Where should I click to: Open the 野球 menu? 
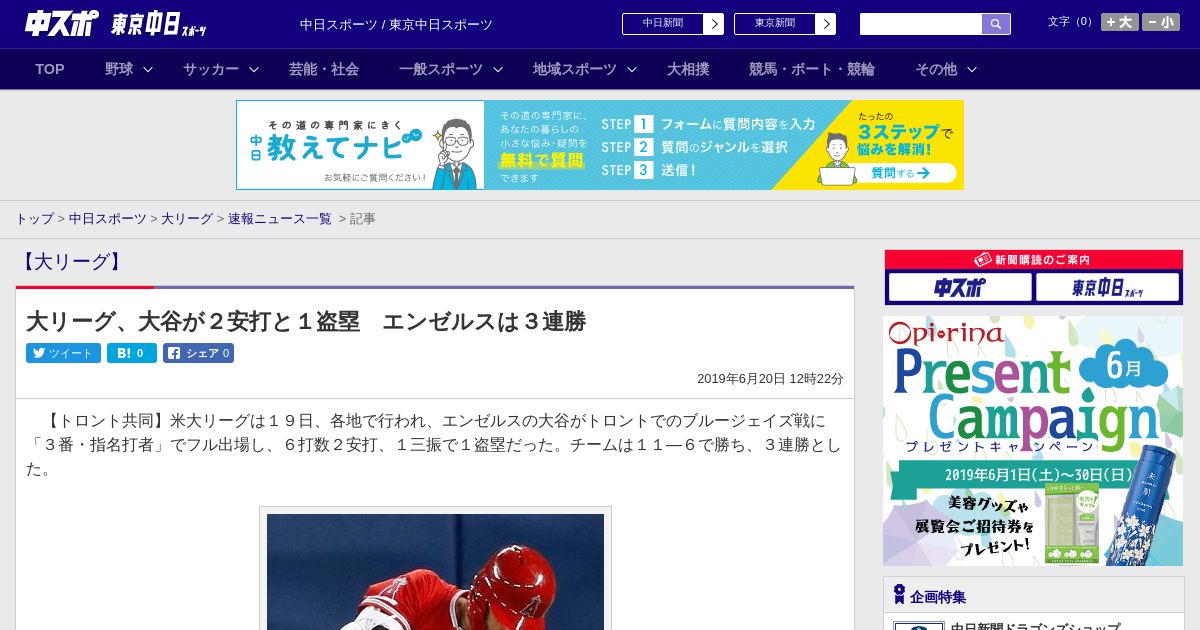click(119, 69)
